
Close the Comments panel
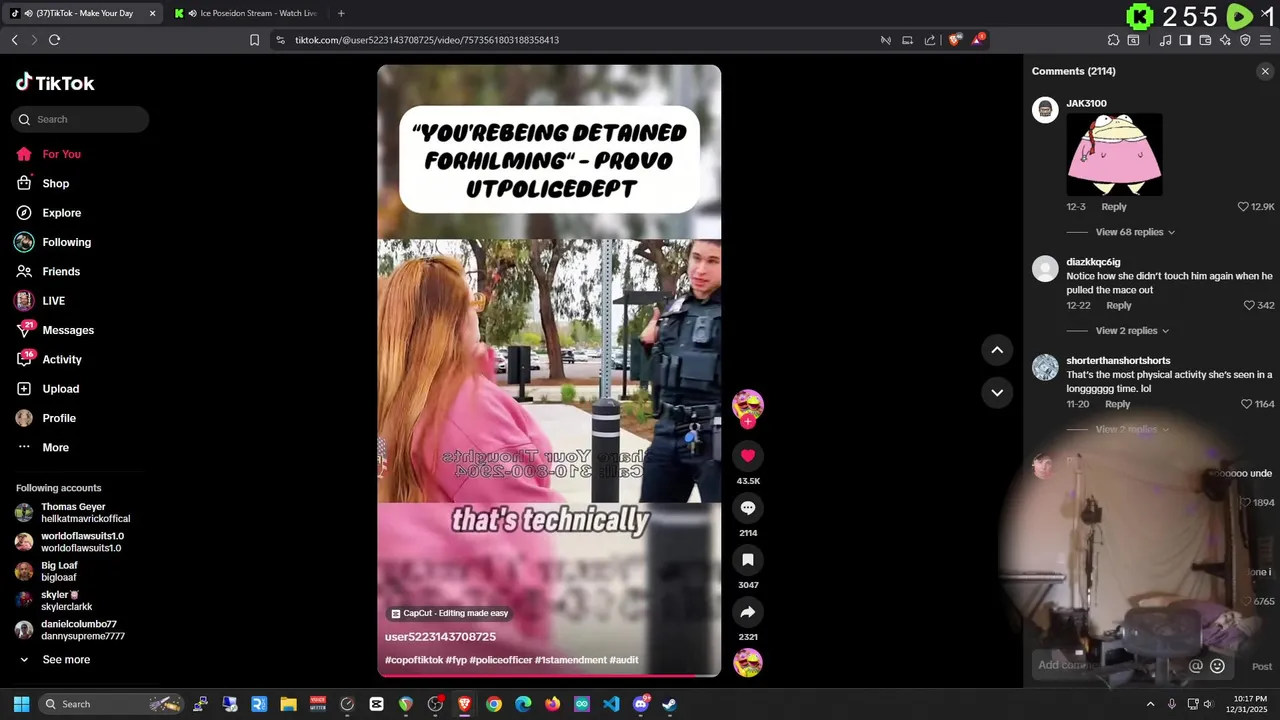(x=1265, y=71)
